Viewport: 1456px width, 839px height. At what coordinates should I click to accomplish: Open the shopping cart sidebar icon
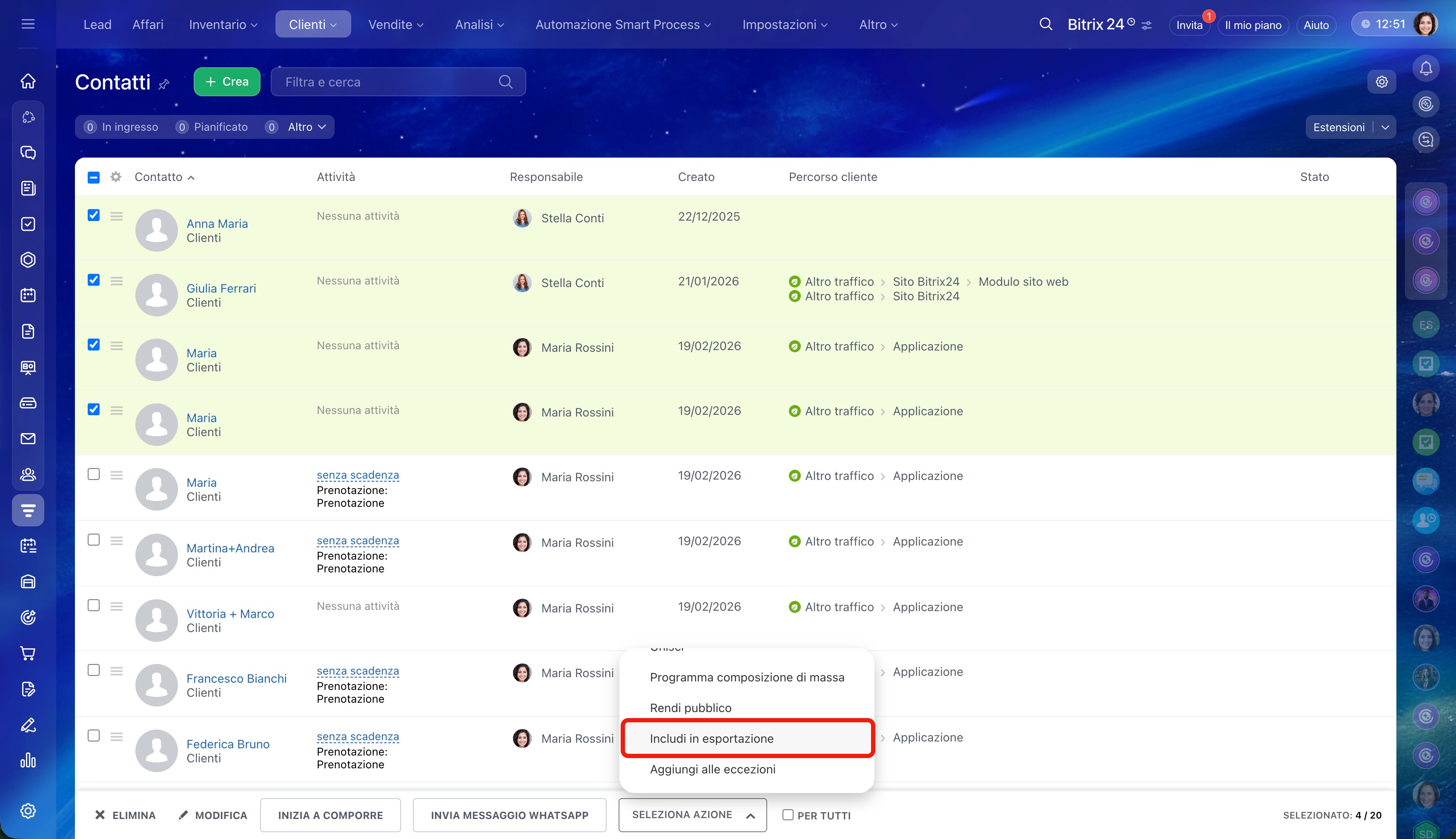pos(28,653)
